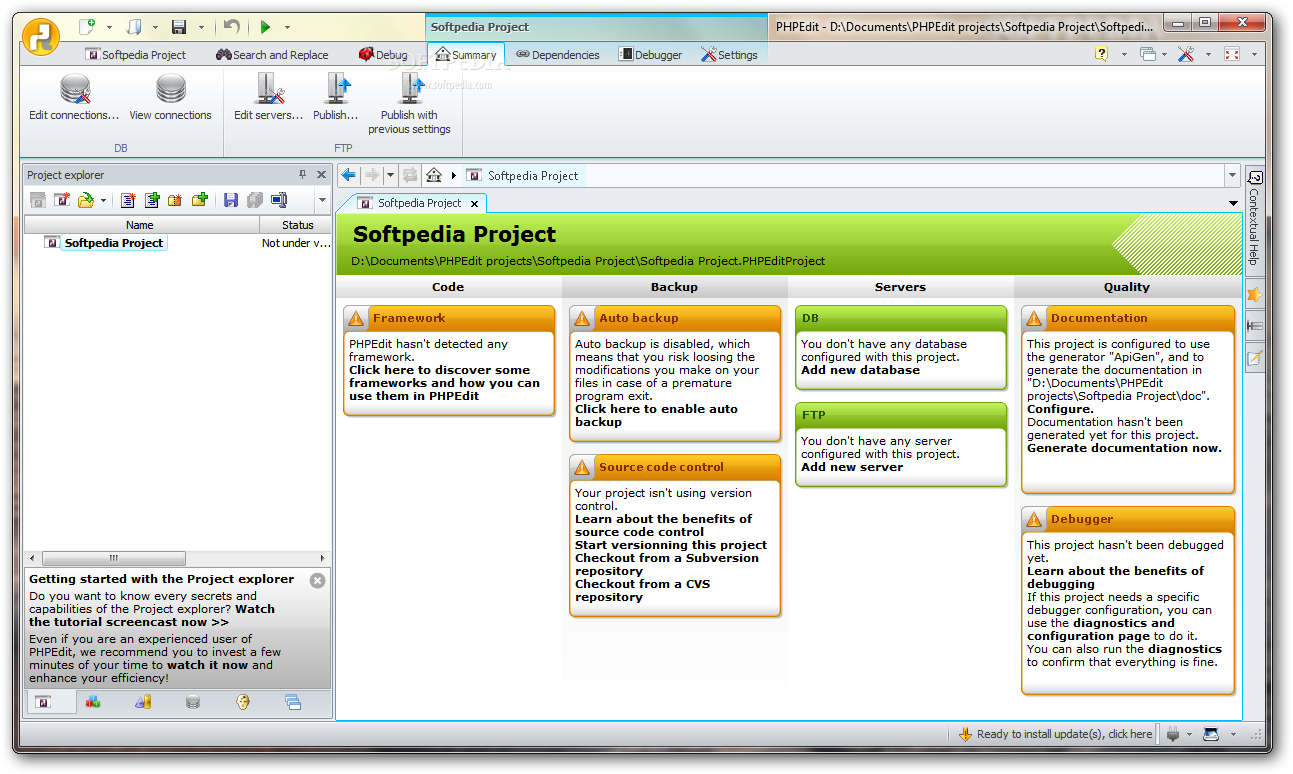The width and height of the screenshot is (1293, 774).
Task: Open the navigation history dropdown arrow
Action: tap(390, 175)
